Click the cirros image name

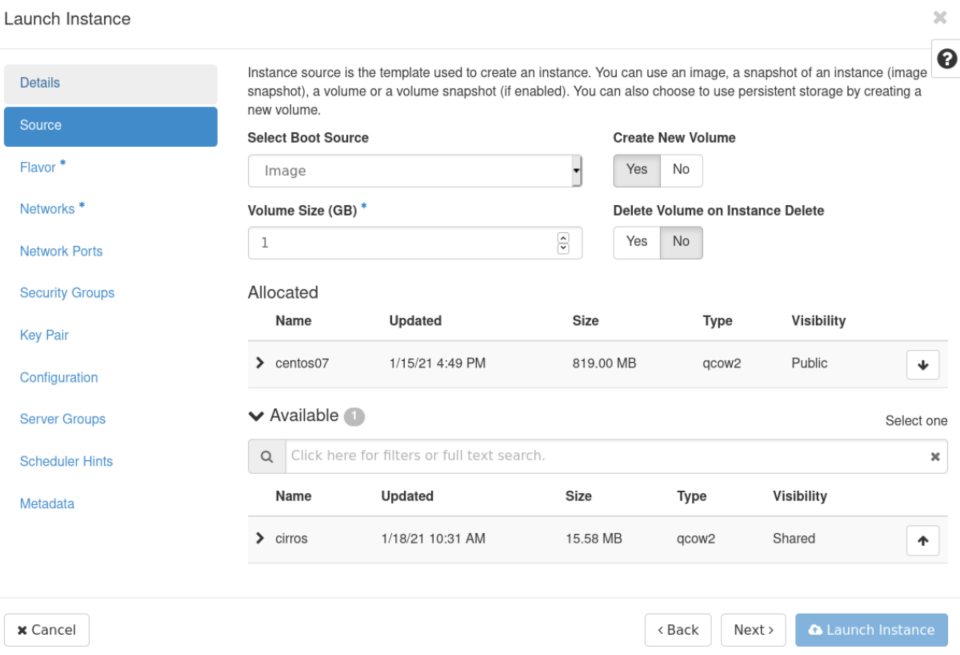[x=291, y=539]
